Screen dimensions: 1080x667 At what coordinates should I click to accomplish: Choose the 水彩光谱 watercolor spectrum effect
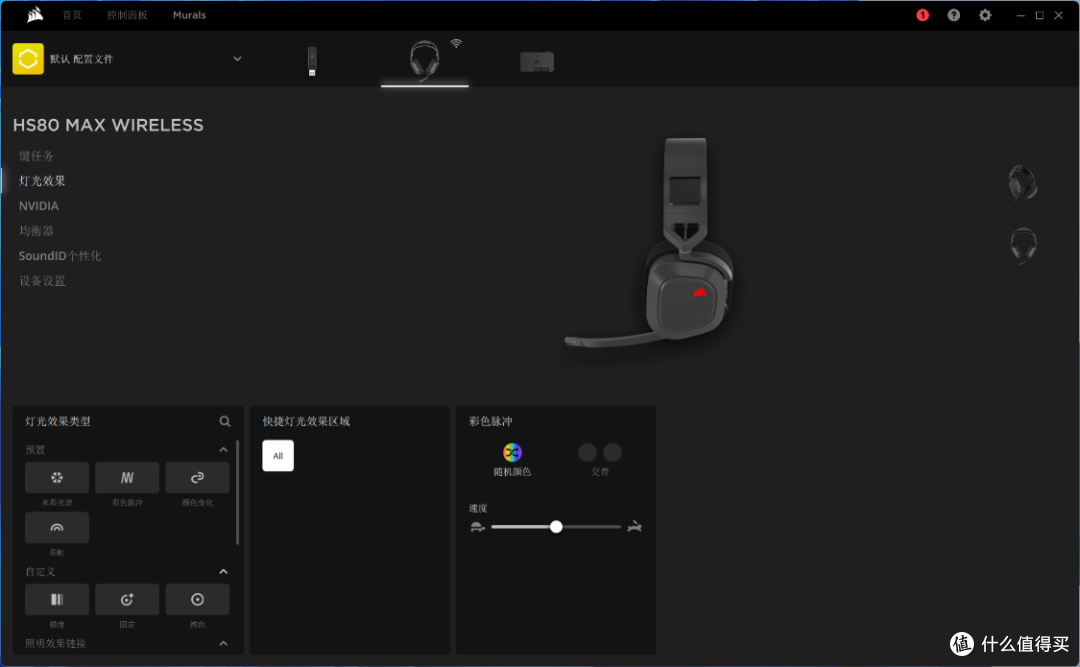[57, 478]
